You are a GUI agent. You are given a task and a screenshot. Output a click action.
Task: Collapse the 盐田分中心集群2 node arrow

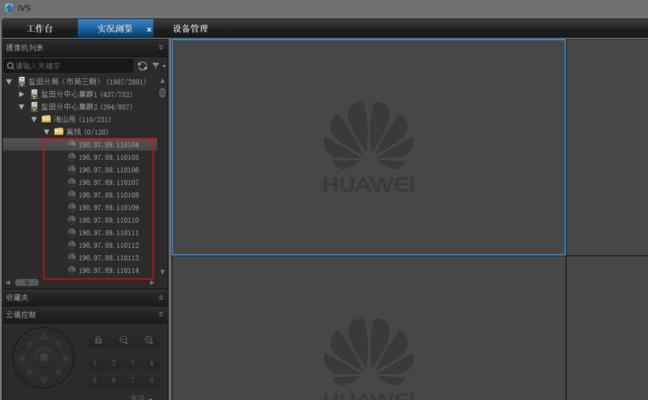pos(21,107)
